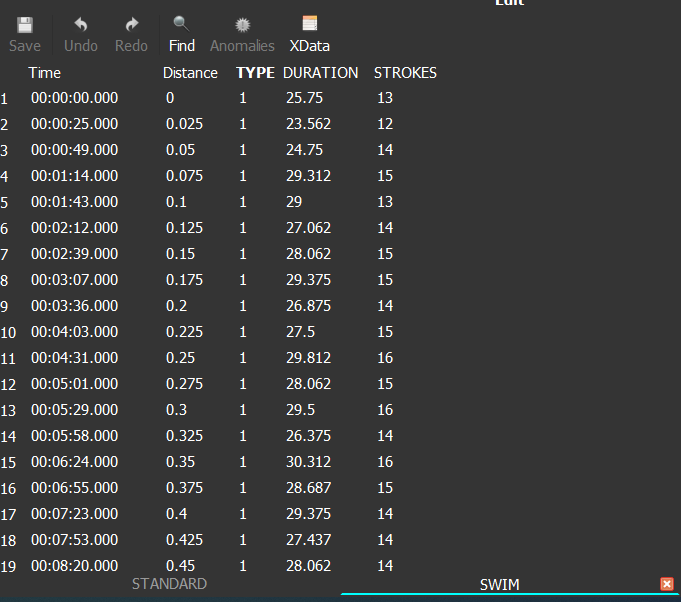681x602 pixels.
Task: Select duration cell 29.312
Action: tap(308, 176)
